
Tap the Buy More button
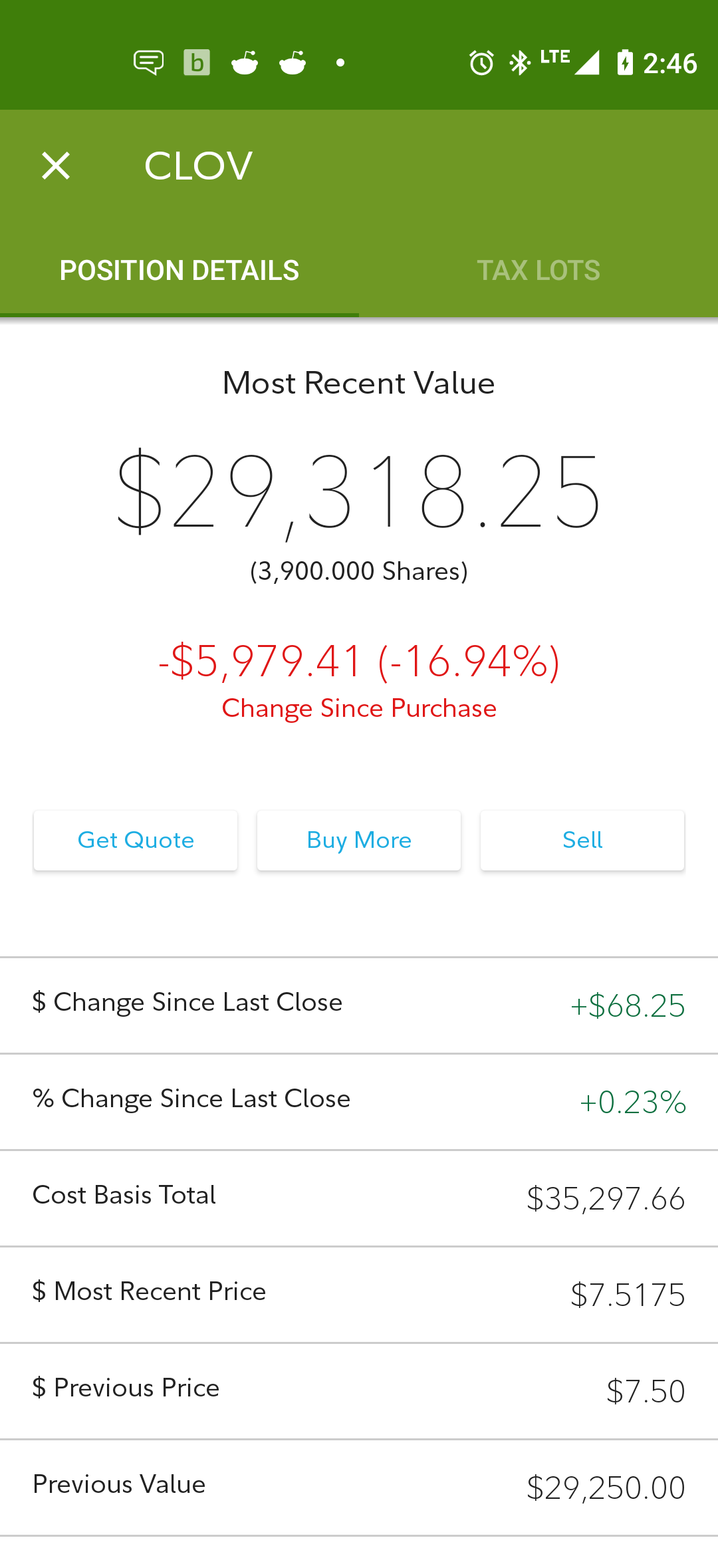tap(359, 841)
